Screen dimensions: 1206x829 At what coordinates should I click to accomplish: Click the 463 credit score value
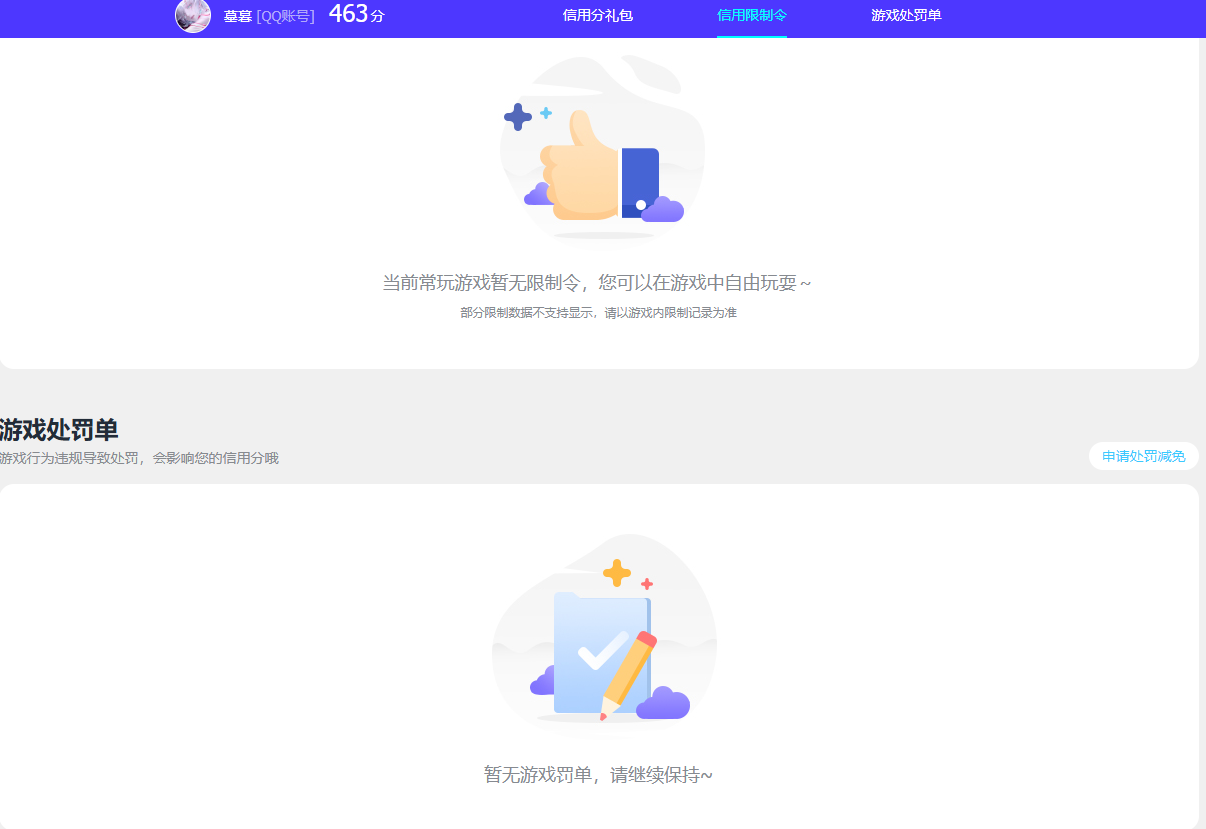pyautogui.click(x=348, y=14)
